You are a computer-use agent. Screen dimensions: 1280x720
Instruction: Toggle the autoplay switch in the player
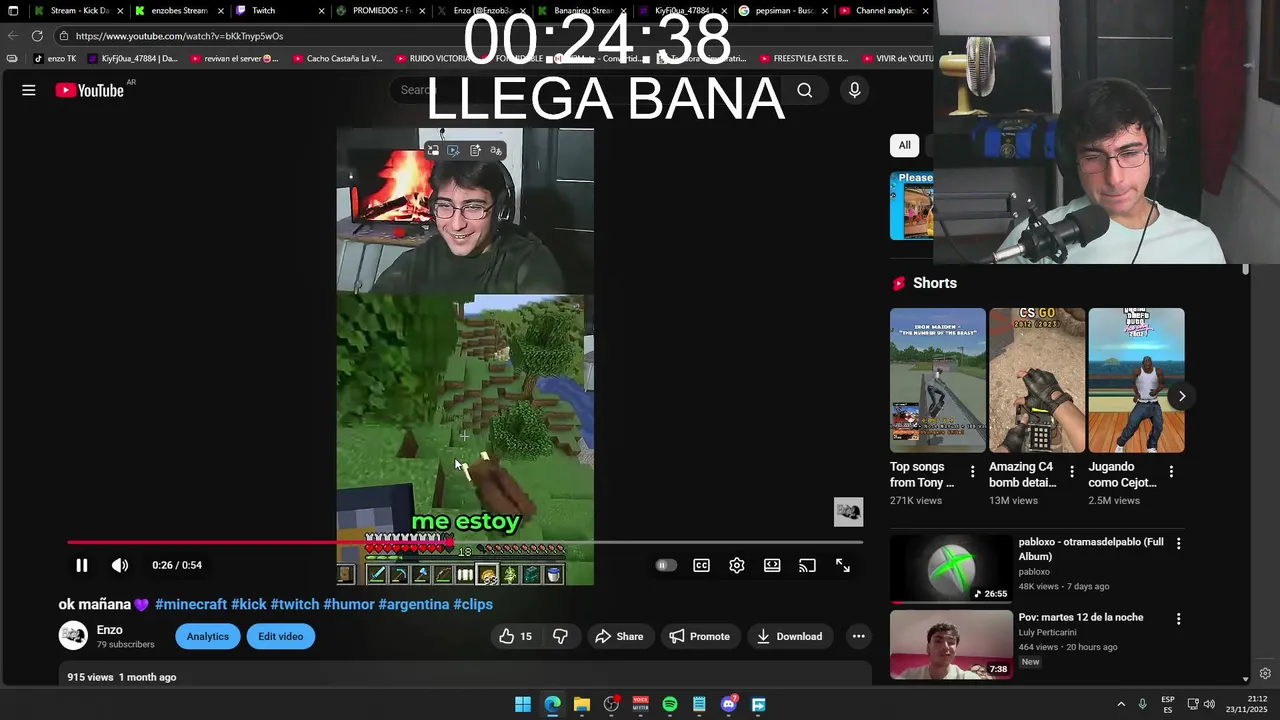pyautogui.click(x=665, y=565)
